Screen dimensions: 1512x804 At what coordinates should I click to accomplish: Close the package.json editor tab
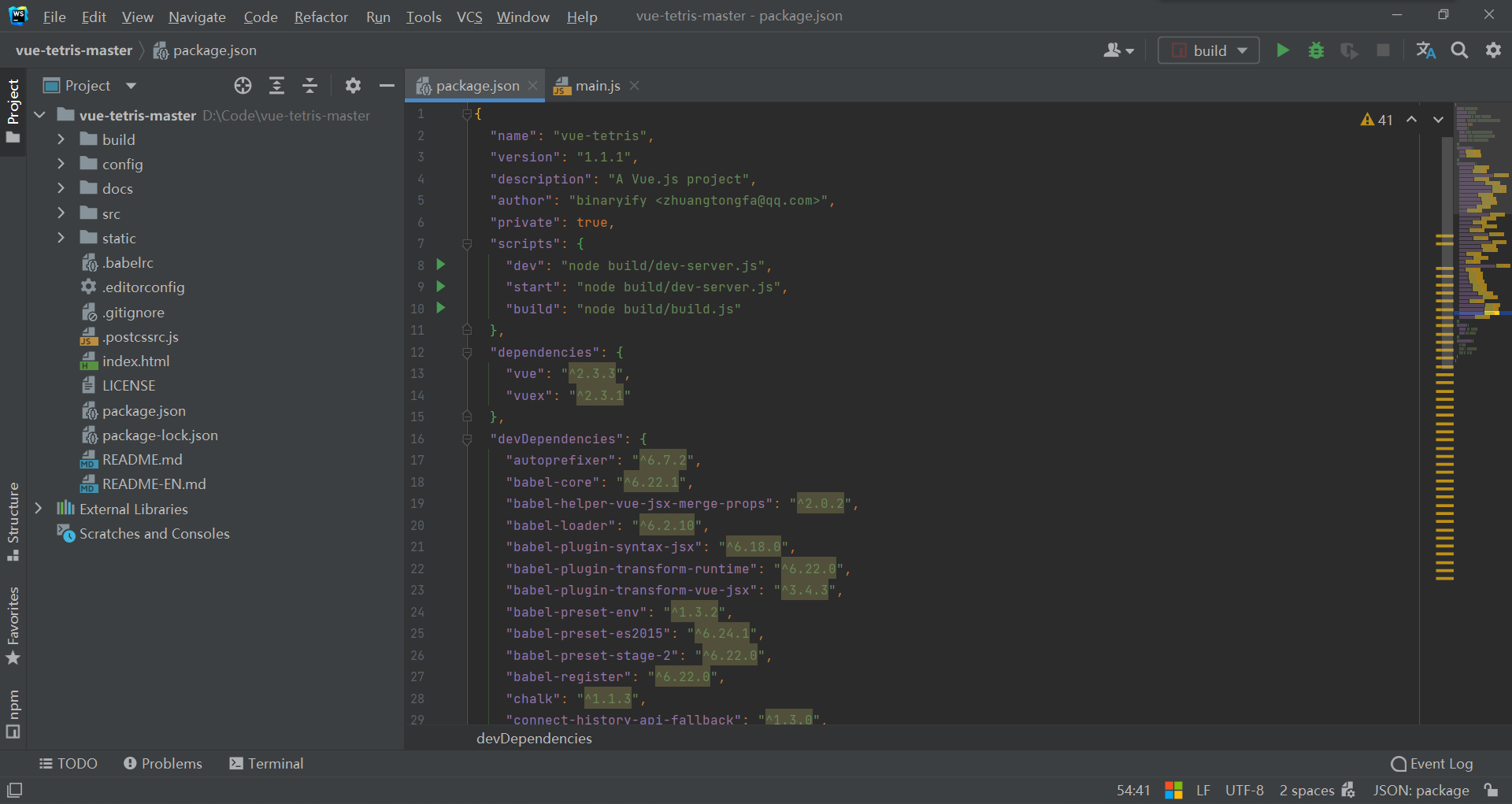(x=533, y=85)
